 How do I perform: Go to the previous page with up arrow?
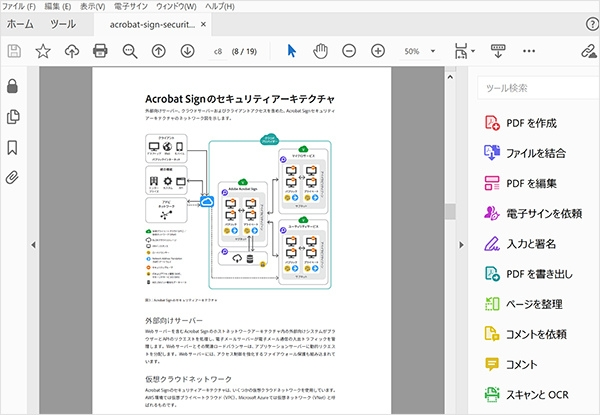point(158,50)
